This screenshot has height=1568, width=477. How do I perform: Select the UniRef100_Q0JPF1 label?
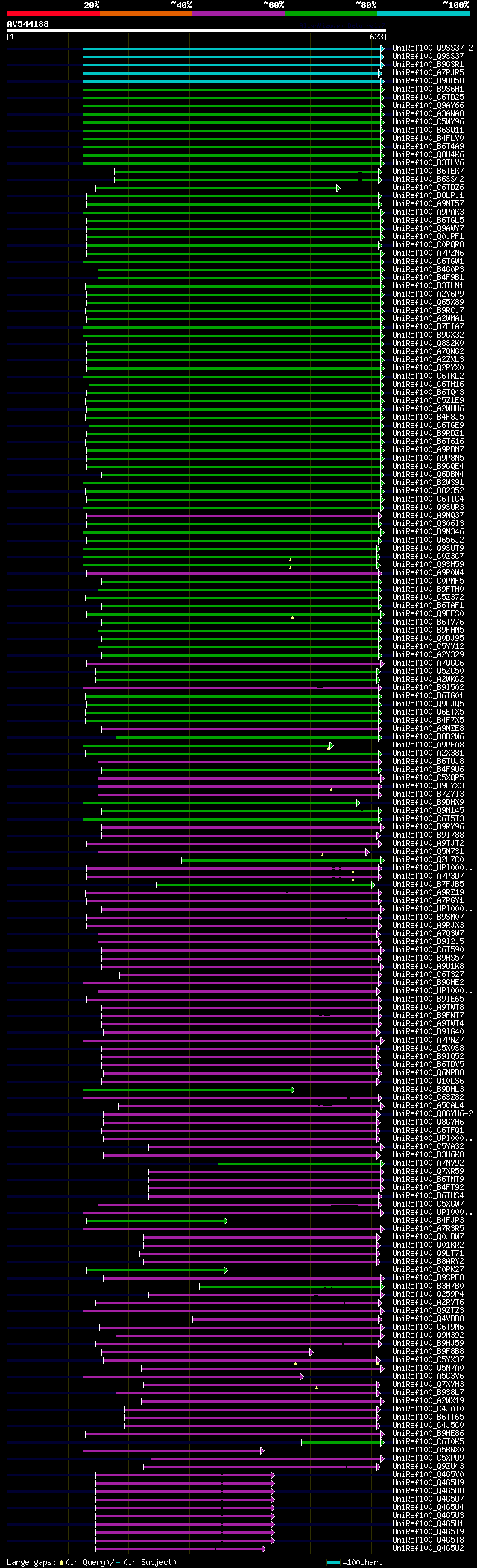(428, 236)
